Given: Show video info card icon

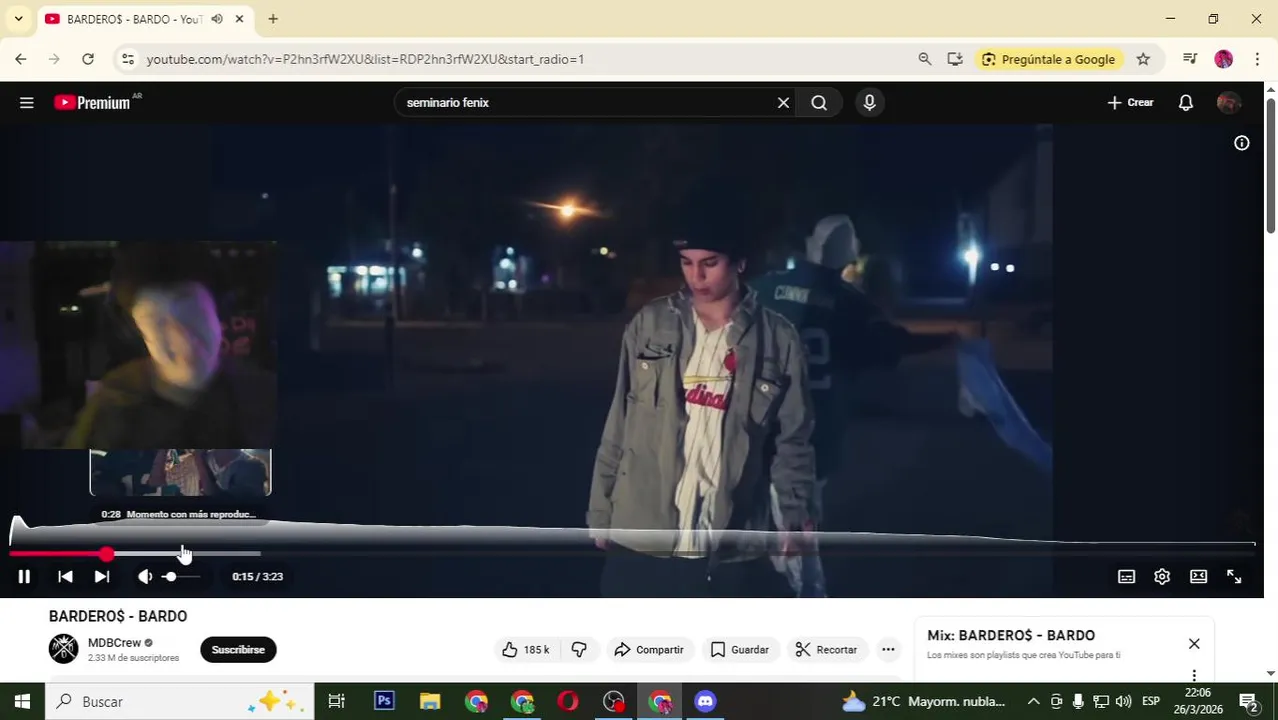Looking at the screenshot, I should (1241, 143).
